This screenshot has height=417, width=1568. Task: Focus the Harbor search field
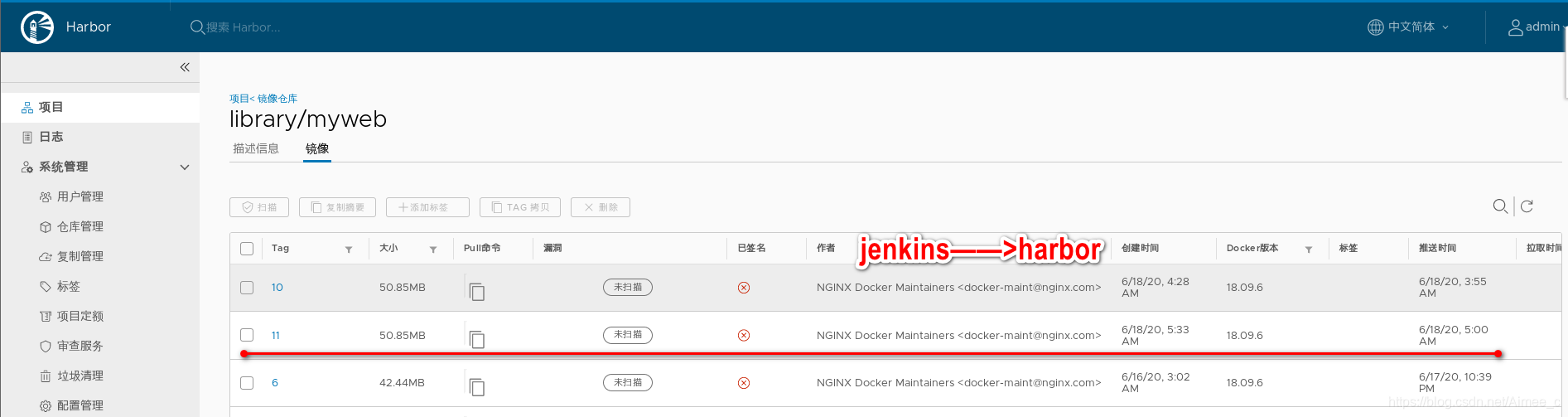pyautogui.click(x=244, y=27)
